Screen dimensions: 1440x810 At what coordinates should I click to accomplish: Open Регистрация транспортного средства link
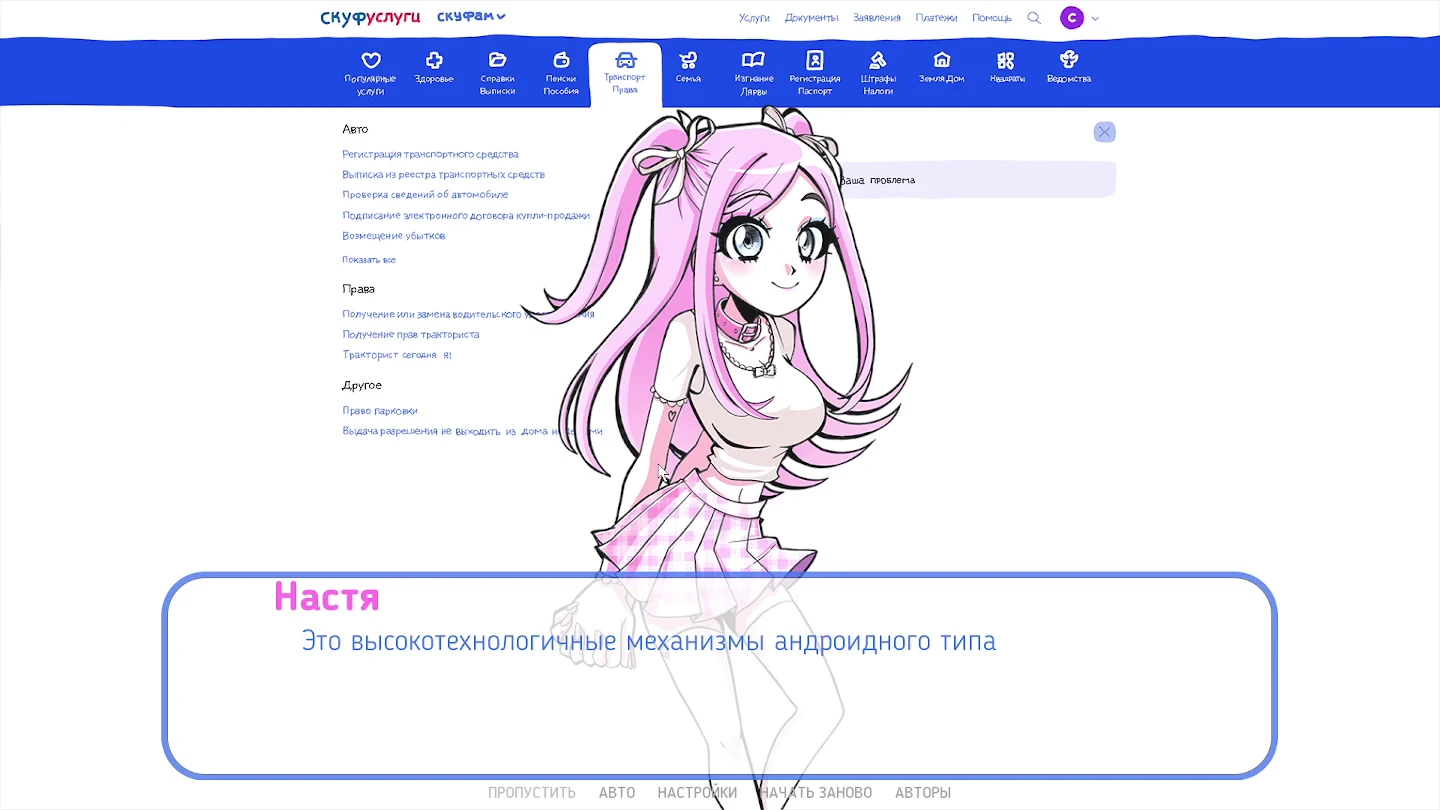pyautogui.click(x=430, y=155)
